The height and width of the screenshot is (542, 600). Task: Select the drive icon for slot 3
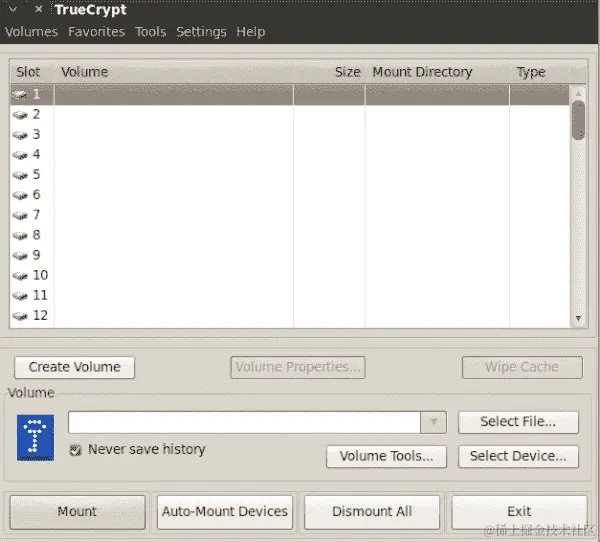(20, 135)
